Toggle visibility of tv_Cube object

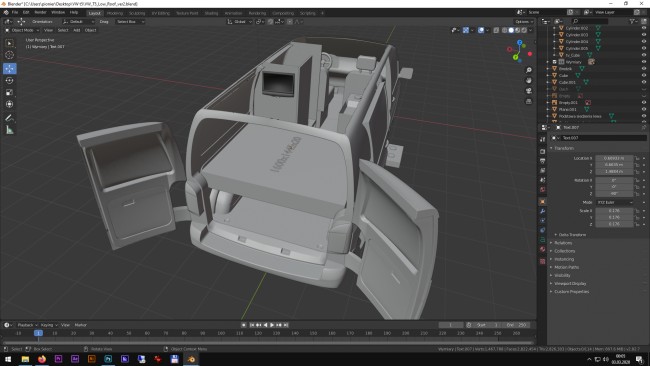click(644, 55)
